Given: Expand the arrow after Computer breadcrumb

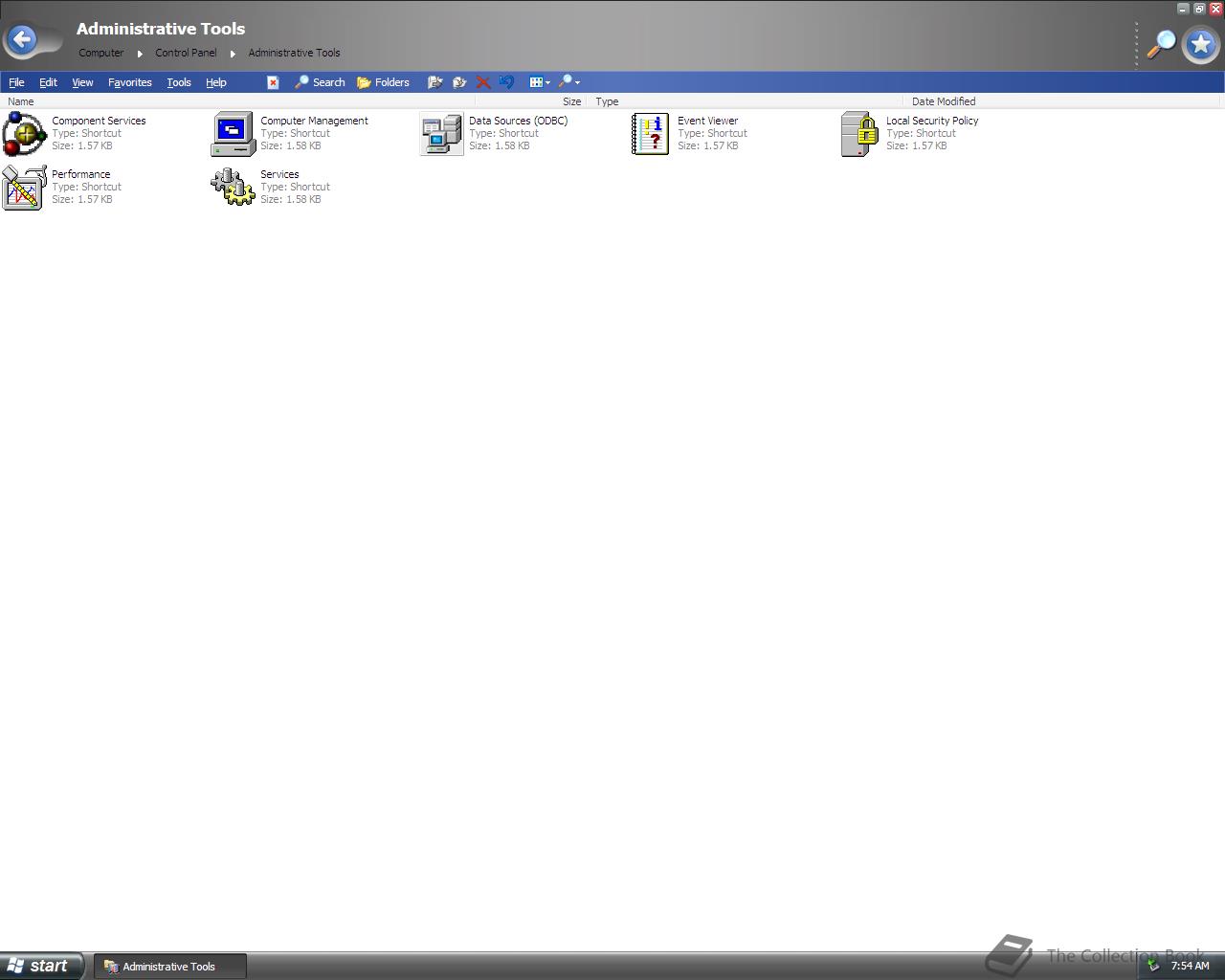Looking at the screenshot, I should [140, 54].
